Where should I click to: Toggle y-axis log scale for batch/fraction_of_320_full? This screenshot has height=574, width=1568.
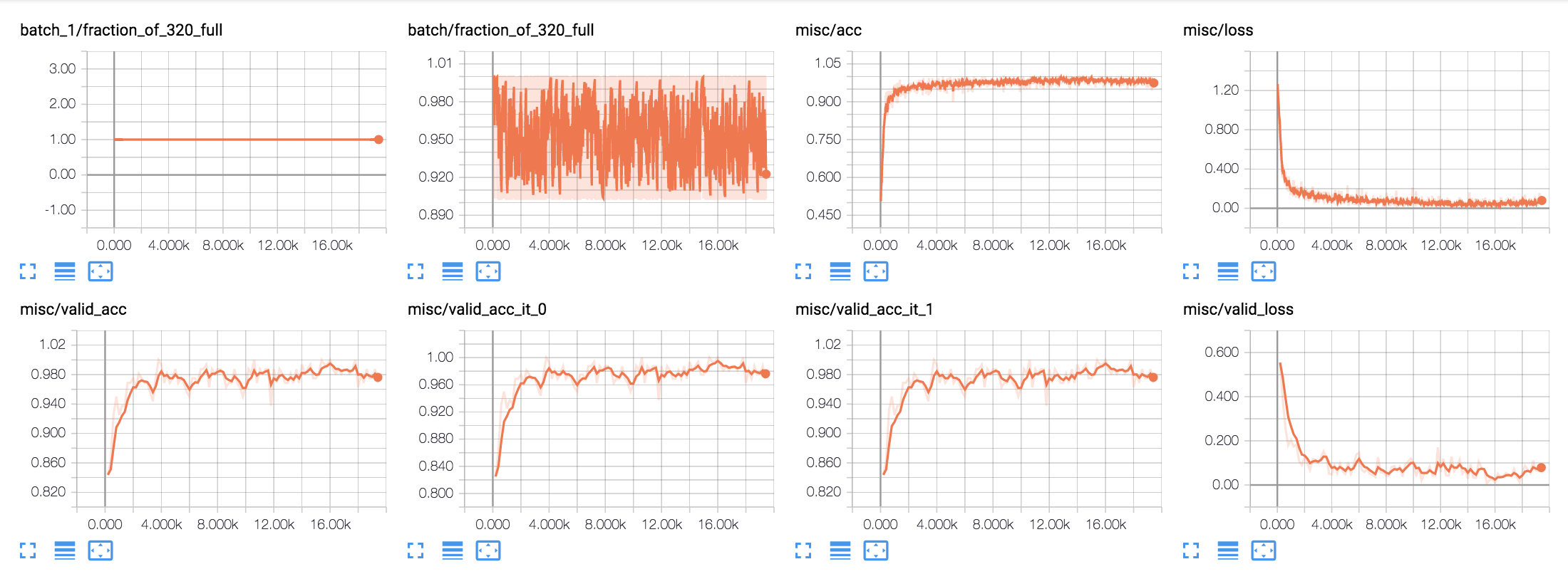tap(453, 271)
